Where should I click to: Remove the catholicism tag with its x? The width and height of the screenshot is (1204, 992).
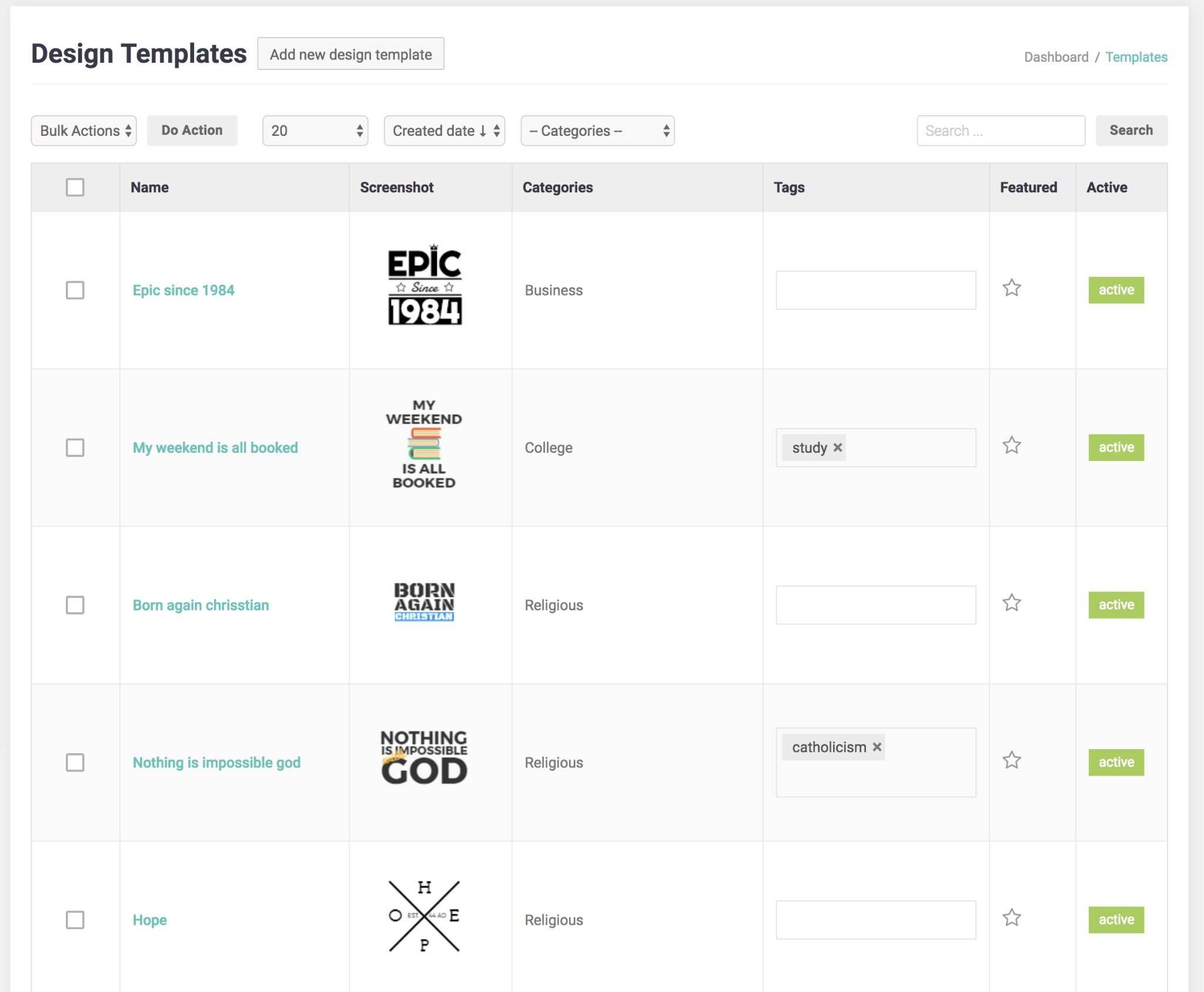pos(877,747)
